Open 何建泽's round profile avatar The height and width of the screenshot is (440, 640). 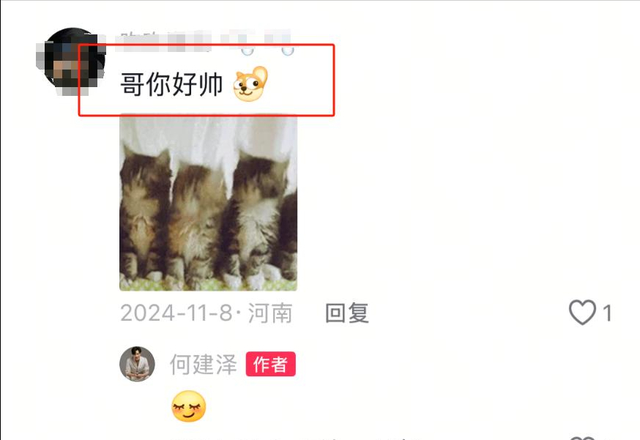[137, 364]
